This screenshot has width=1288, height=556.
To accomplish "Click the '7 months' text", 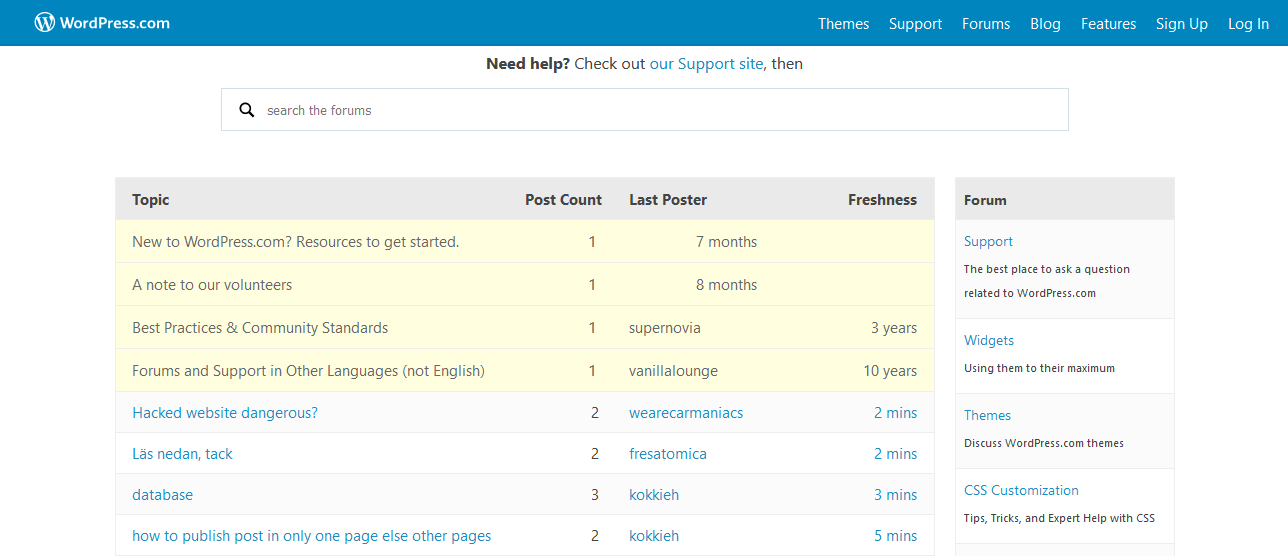I will [727, 242].
